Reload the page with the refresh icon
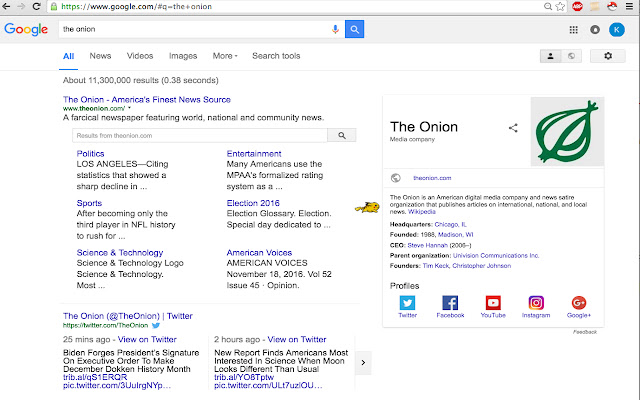 (x=36, y=7)
